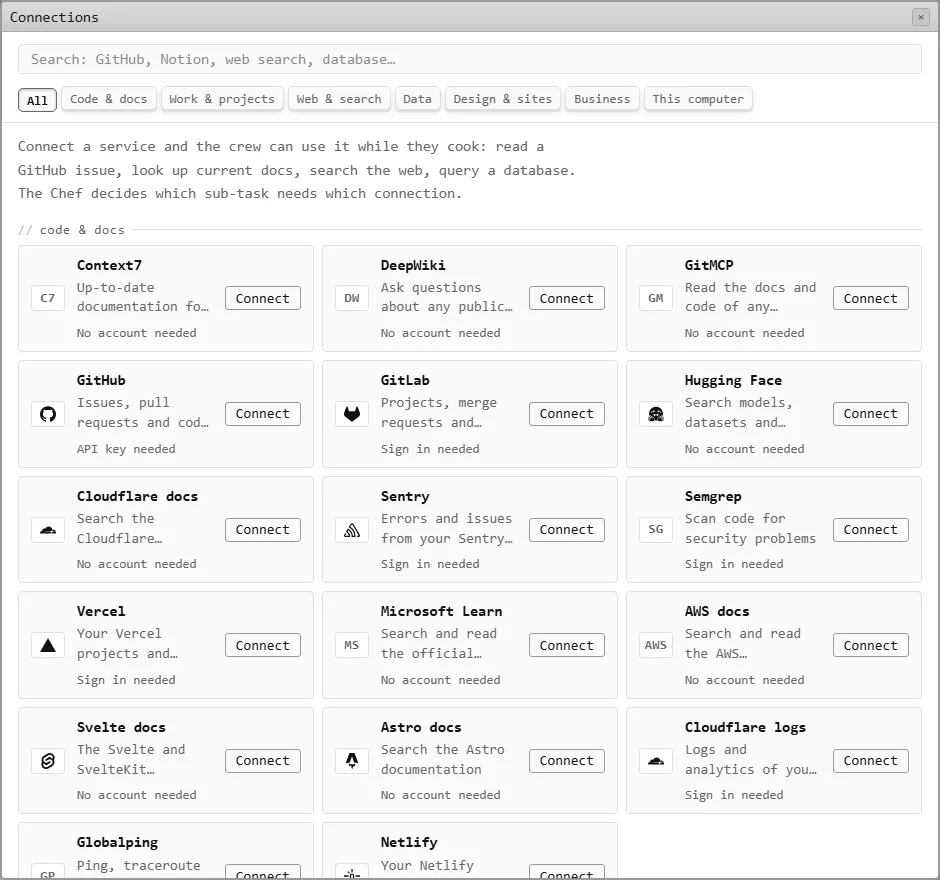Image resolution: width=940 pixels, height=880 pixels.
Task: Click the GitHub octocat icon
Action: 48,414
